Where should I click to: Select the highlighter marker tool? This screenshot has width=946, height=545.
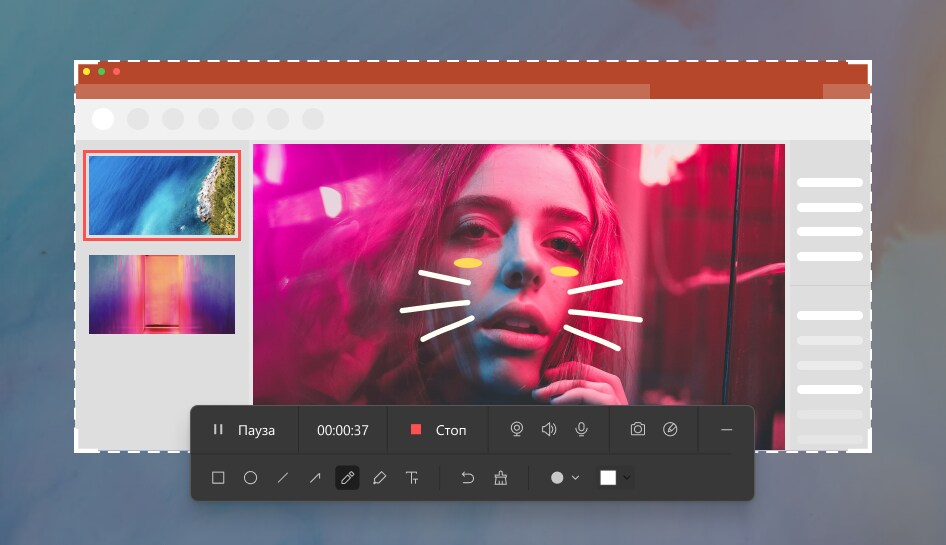[x=379, y=478]
